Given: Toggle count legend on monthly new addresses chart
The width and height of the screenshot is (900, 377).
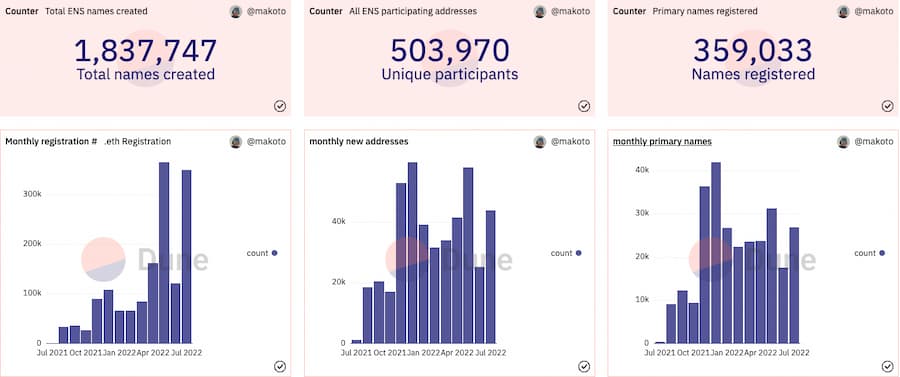Looking at the screenshot, I should [566, 253].
